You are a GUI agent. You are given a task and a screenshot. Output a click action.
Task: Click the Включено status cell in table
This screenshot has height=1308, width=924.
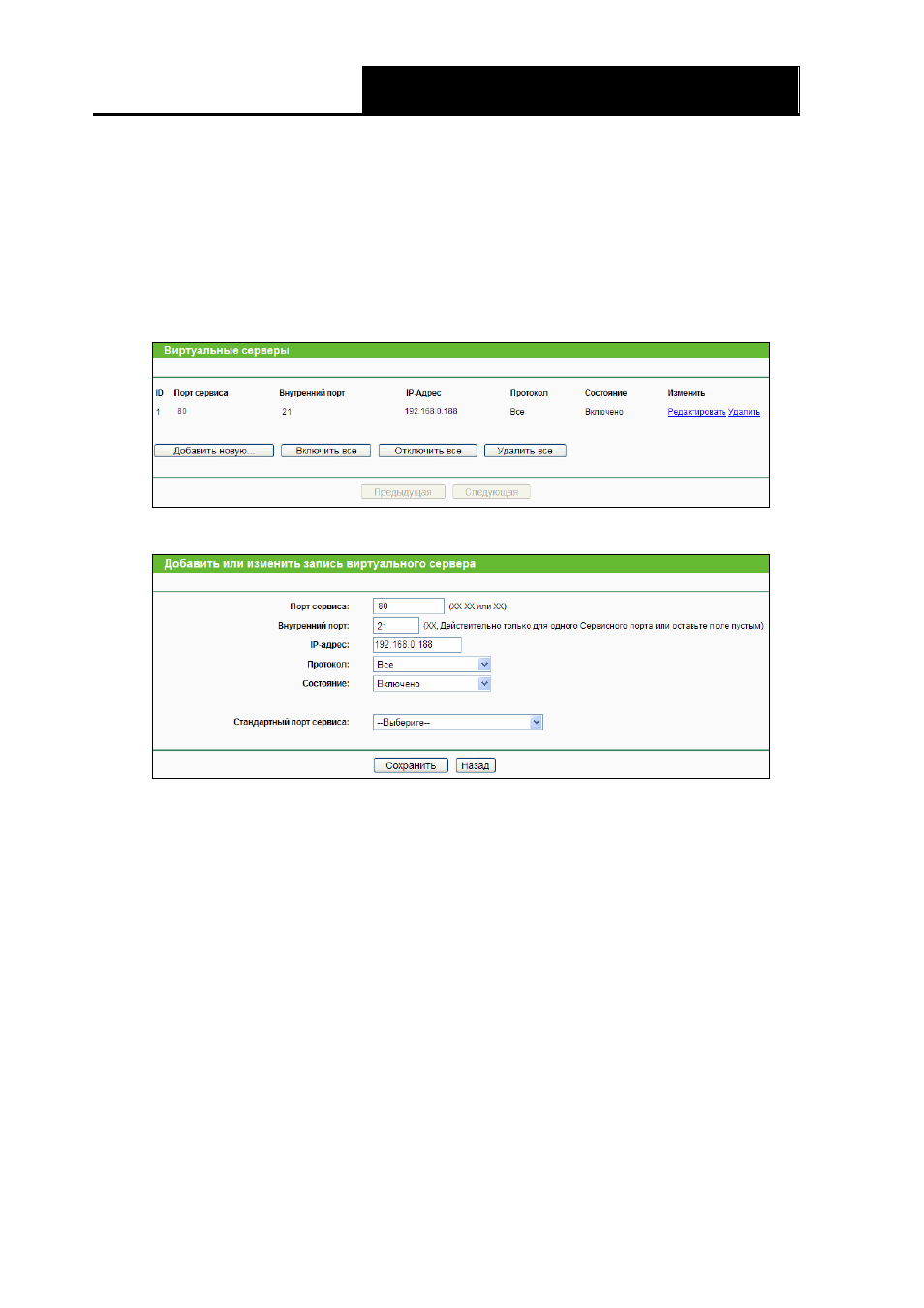click(604, 412)
